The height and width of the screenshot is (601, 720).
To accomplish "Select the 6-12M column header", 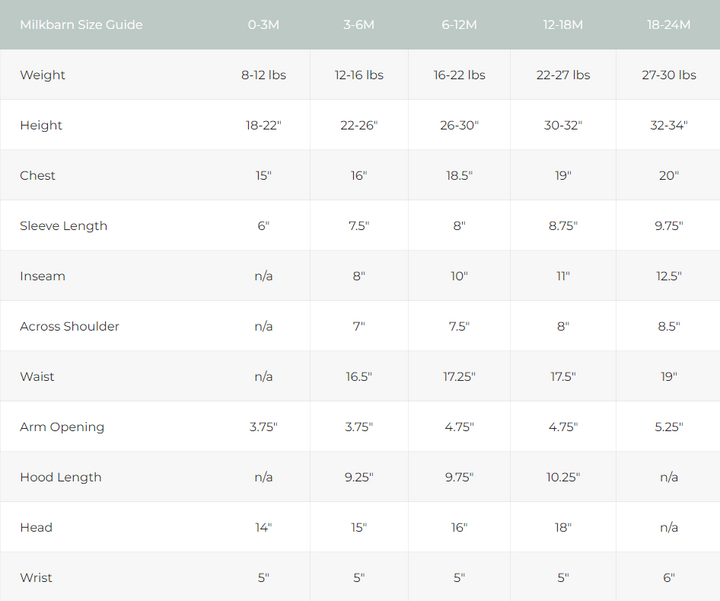I will [459, 24].
